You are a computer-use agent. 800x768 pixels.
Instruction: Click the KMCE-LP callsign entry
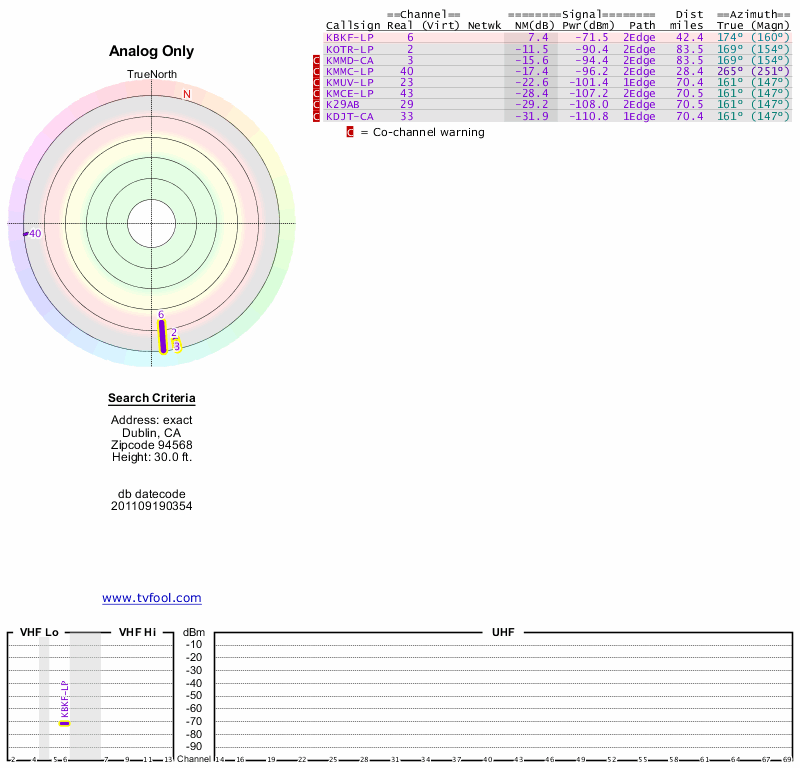(x=349, y=94)
